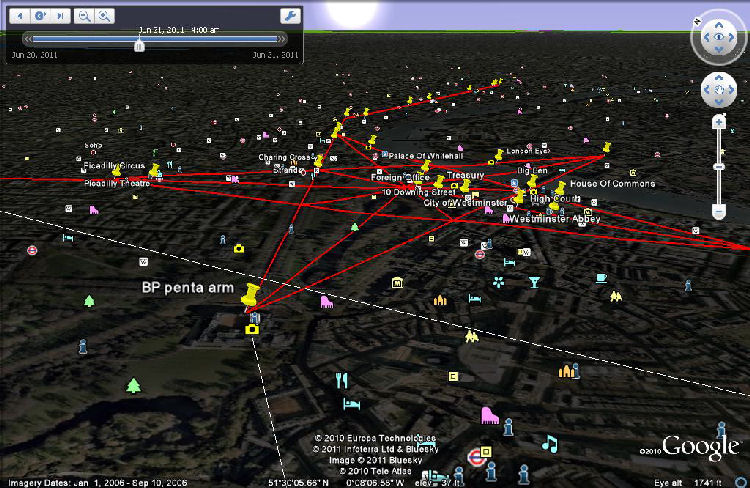Move up using the hand joystick arrow

coord(719,78)
